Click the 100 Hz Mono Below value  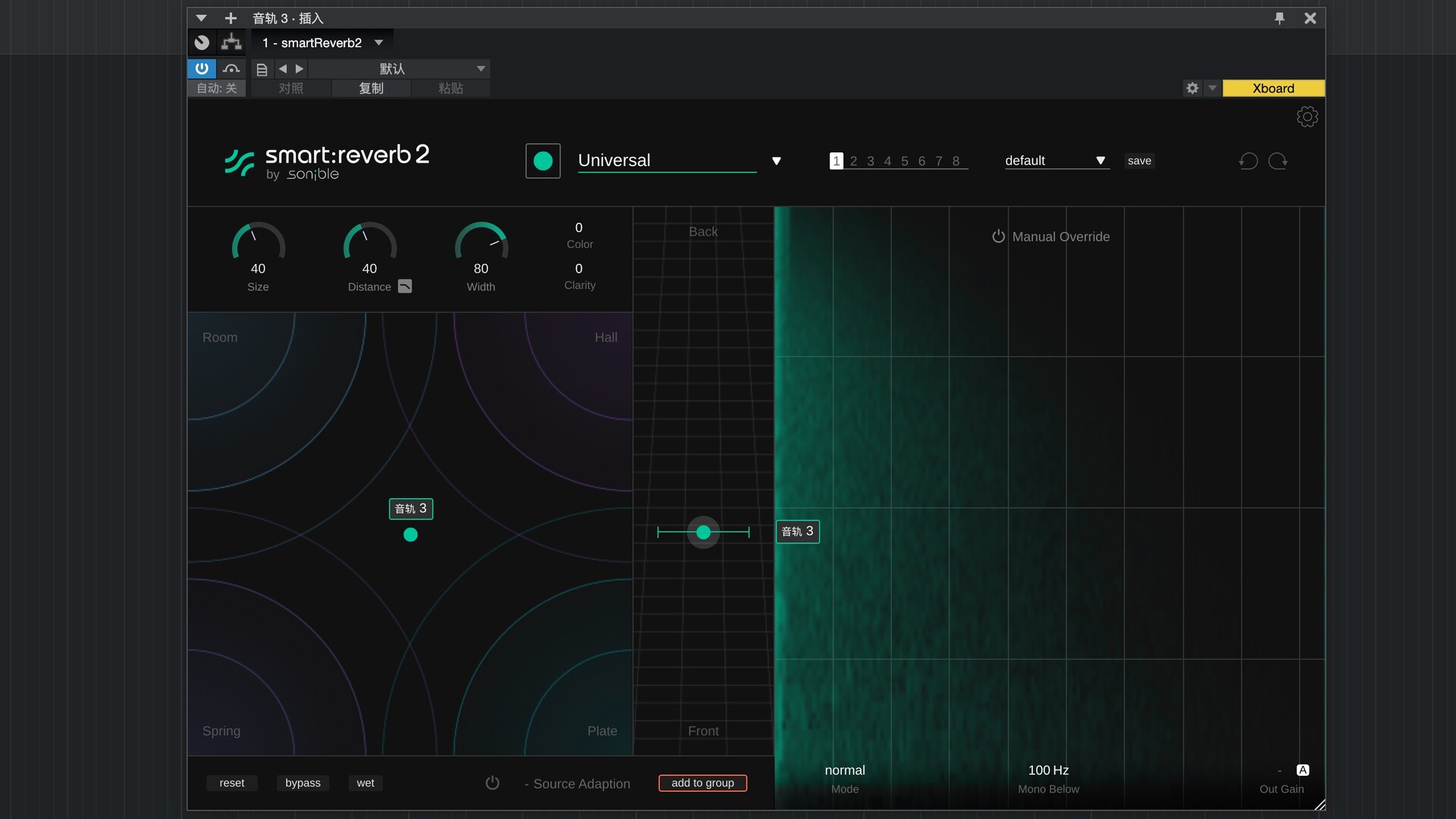tap(1048, 770)
